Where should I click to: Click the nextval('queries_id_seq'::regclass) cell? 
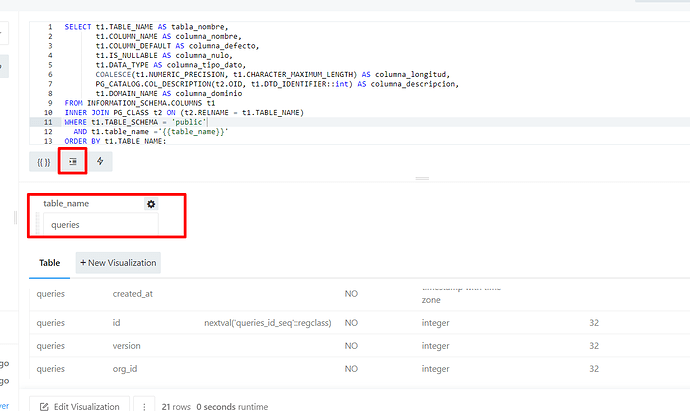(x=268, y=323)
